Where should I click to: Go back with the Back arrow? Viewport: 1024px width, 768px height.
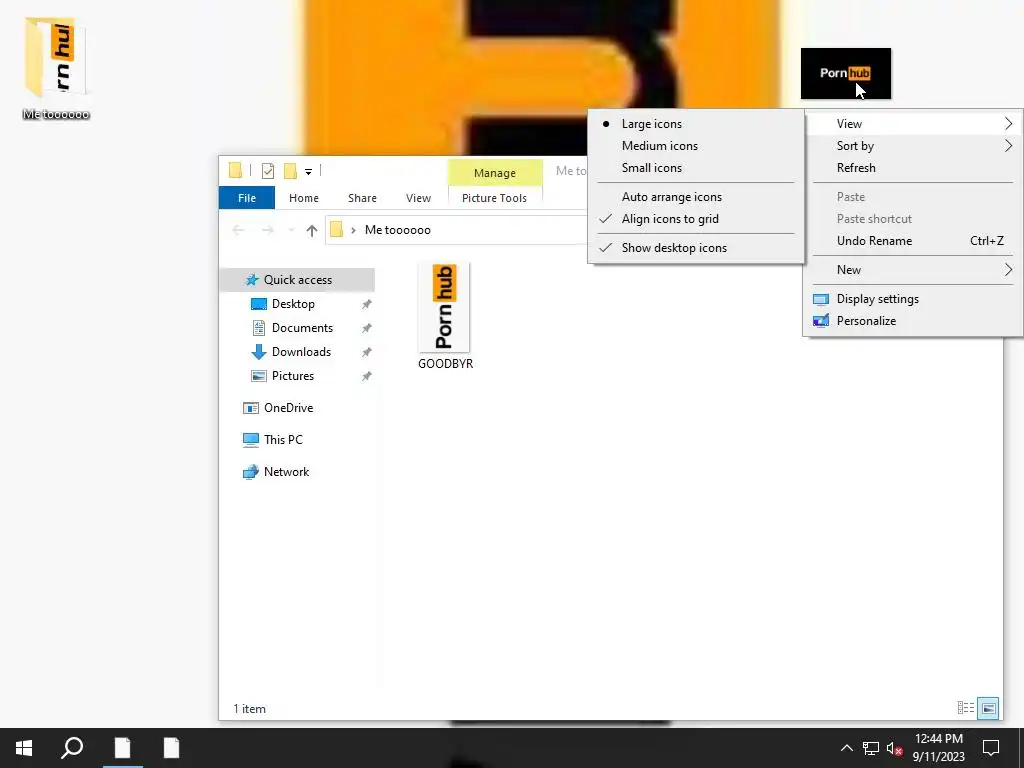click(x=238, y=230)
